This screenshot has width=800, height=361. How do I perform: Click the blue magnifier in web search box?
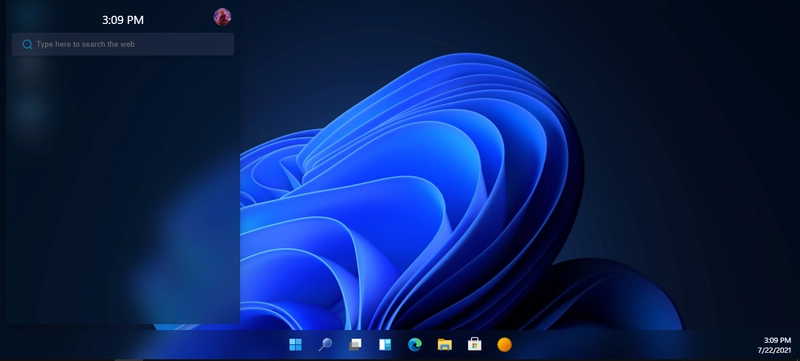[x=28, y=44]
